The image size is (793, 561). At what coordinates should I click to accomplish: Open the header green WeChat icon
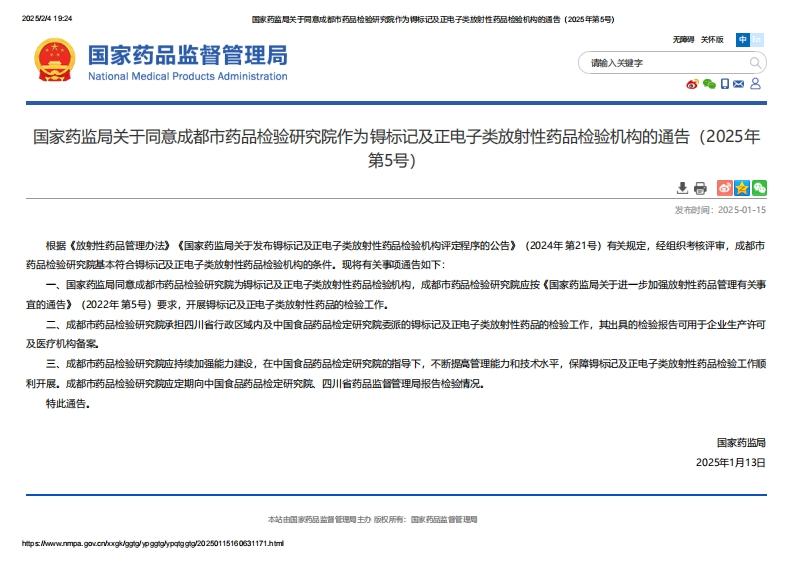click(x=708, y=84)
